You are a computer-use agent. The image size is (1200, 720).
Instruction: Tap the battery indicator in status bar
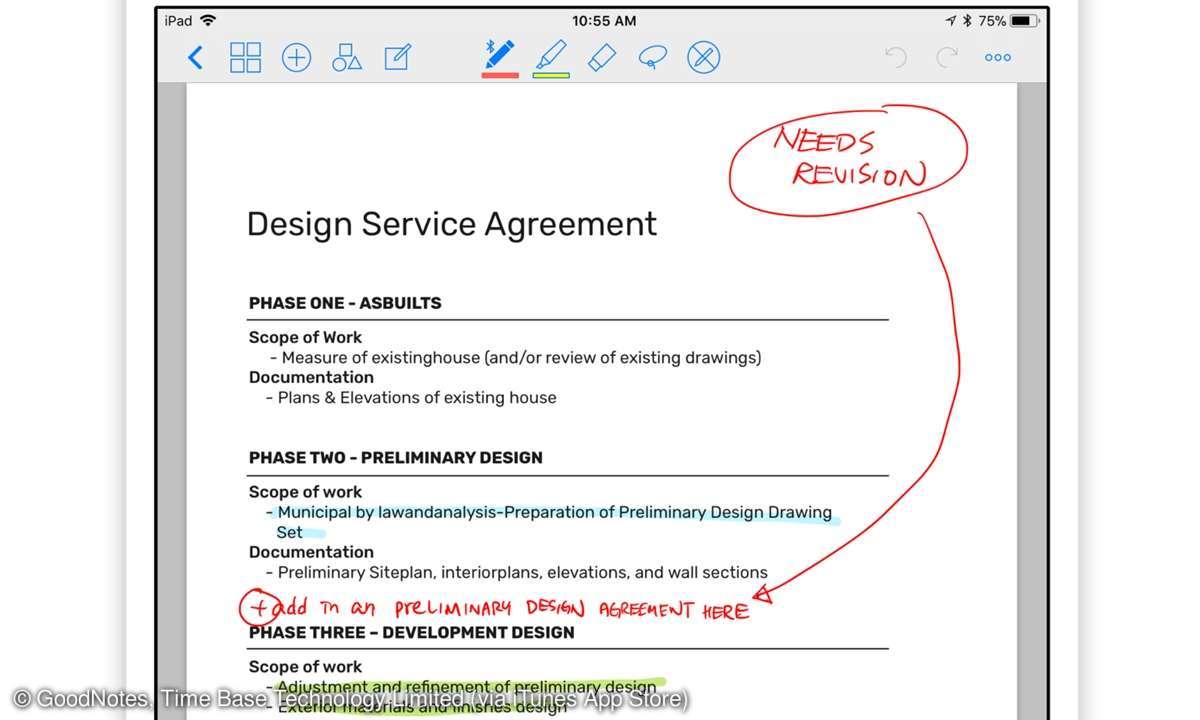[x=1023, y=20]
